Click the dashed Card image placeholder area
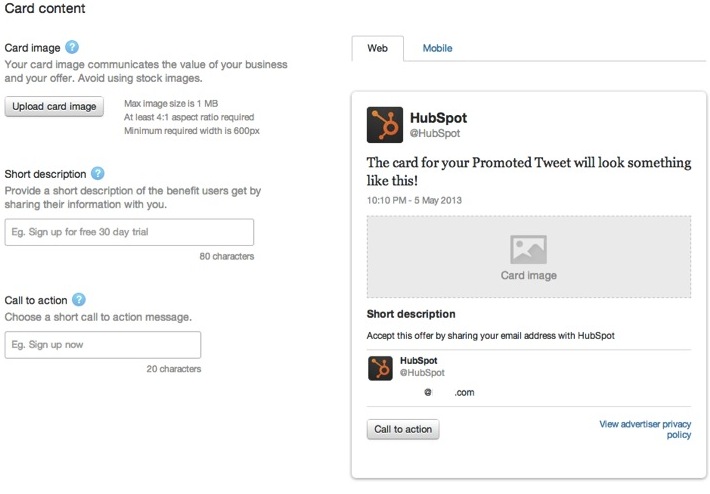Image resolution: width=710 pixels, height=494 pixels. (x=529, y=257)
